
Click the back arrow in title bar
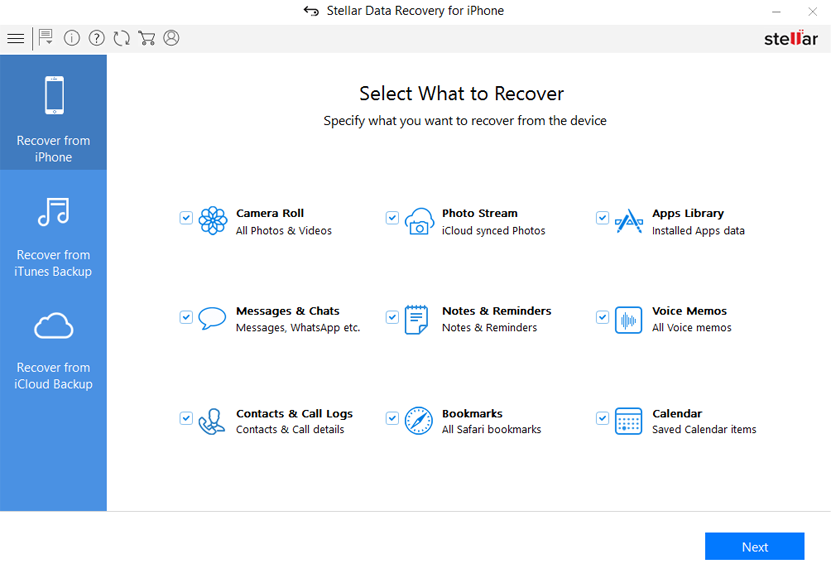pyautogui.click(x=311, y=11)
